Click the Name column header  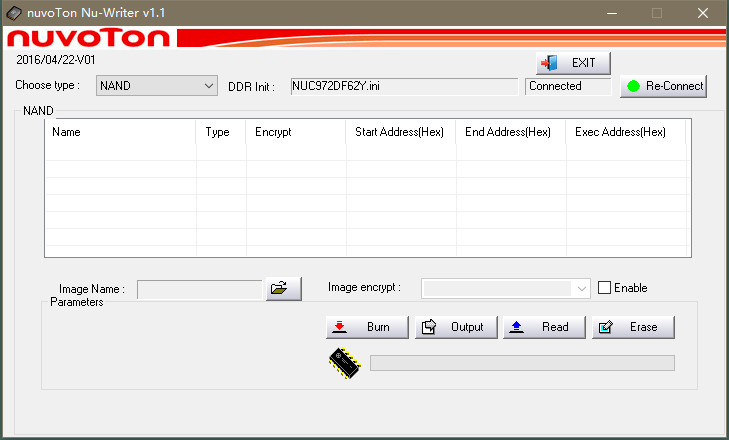pos(120,132)
